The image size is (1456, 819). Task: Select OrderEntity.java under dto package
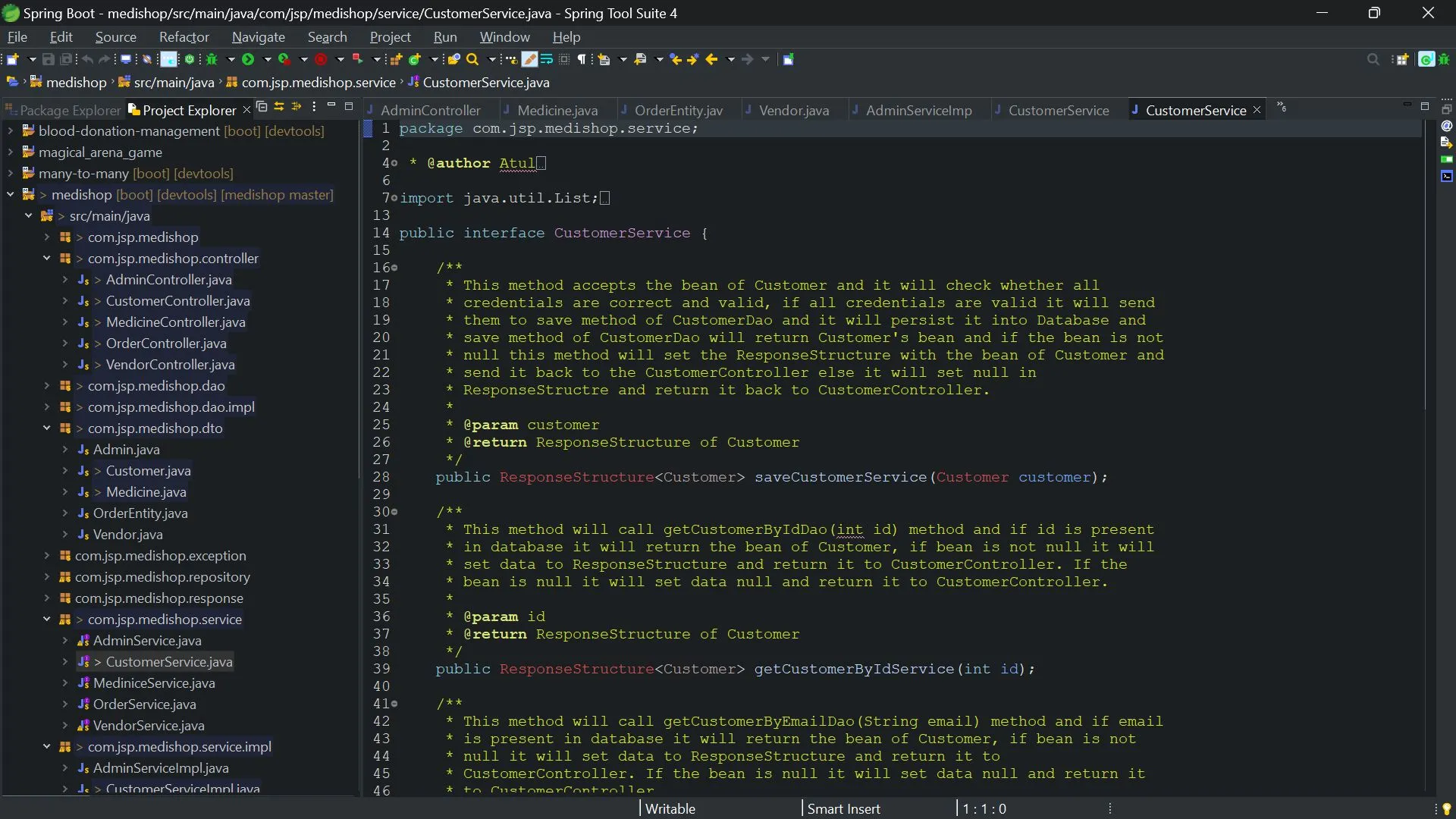tap(140, 513)
